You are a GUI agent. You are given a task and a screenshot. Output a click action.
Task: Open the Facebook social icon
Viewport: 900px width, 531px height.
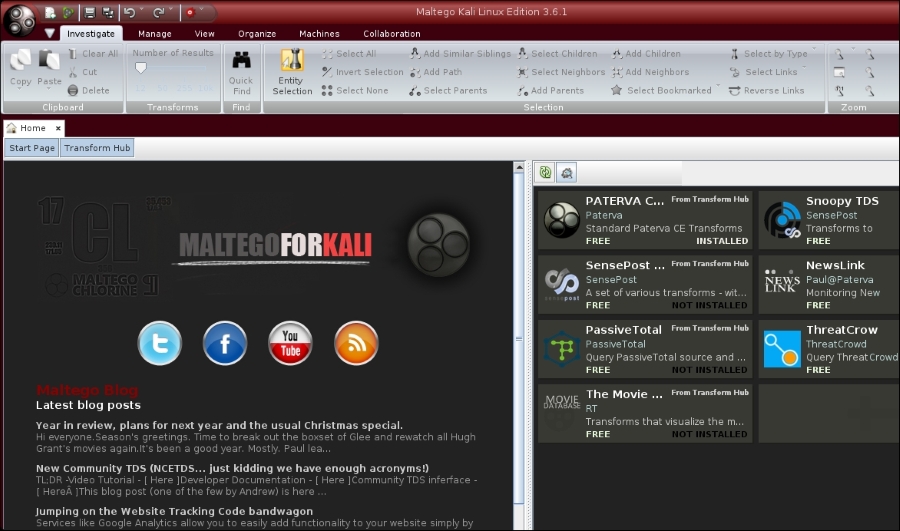(x=225, y=343)
